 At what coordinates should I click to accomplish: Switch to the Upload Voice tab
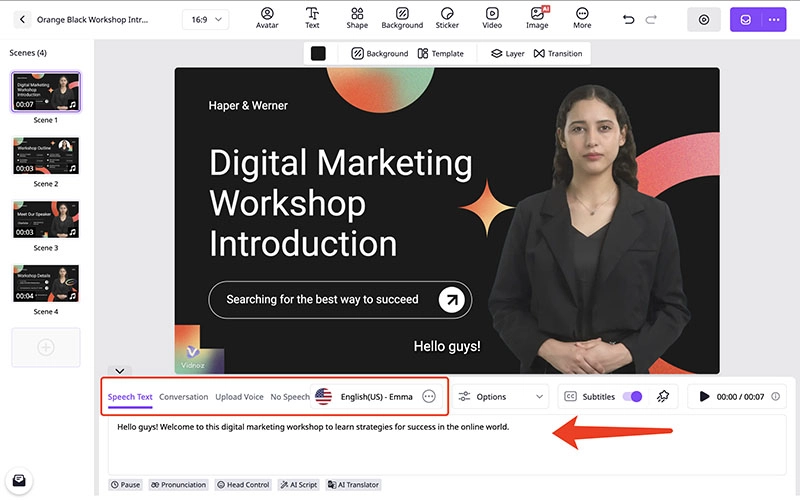click(x=239, y=397)
